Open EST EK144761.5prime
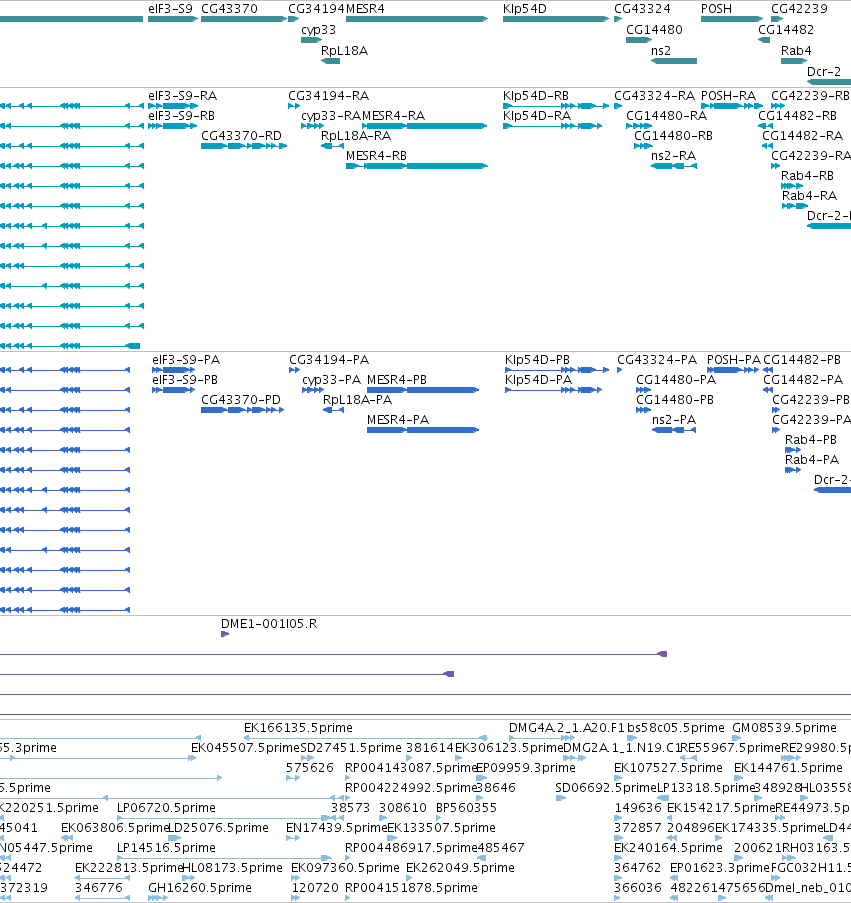 pos(738,778)
